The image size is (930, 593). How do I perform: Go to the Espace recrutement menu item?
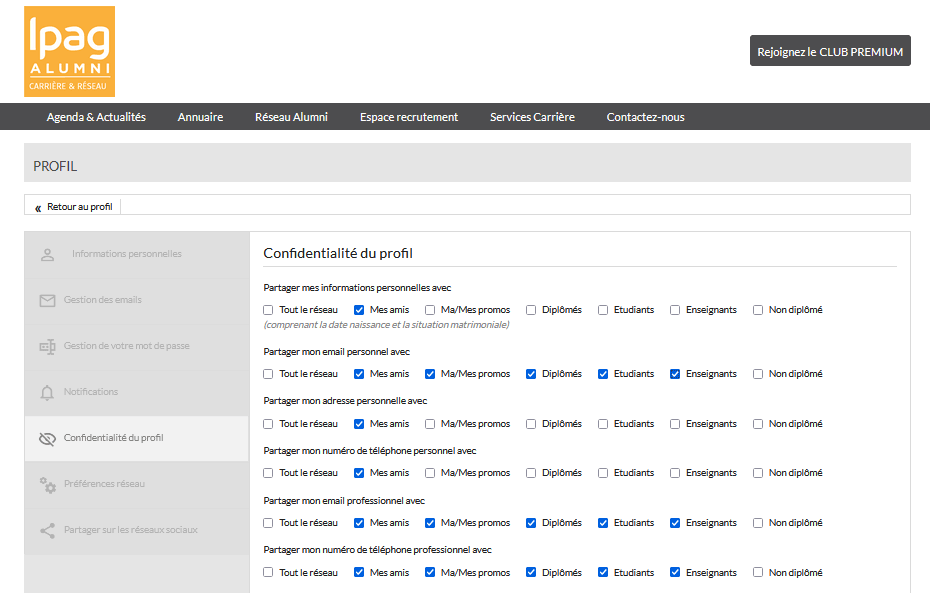[409, 117]
